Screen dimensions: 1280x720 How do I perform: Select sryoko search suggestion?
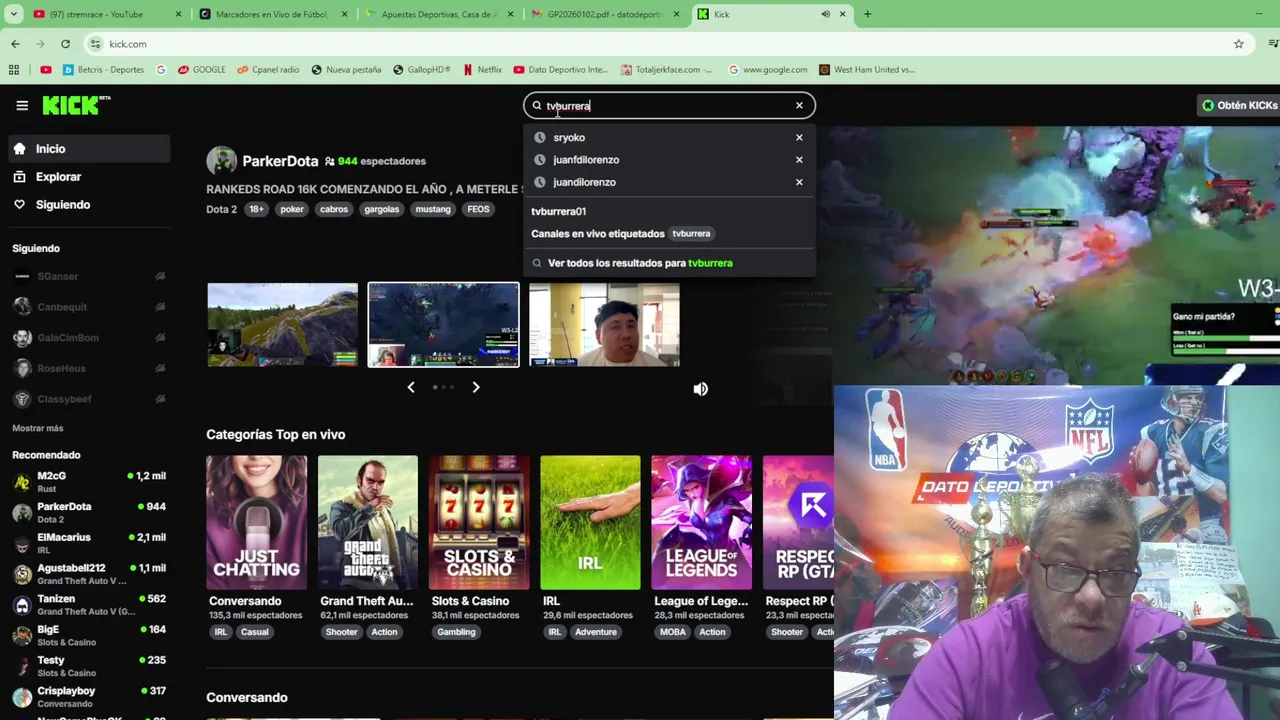569,138
